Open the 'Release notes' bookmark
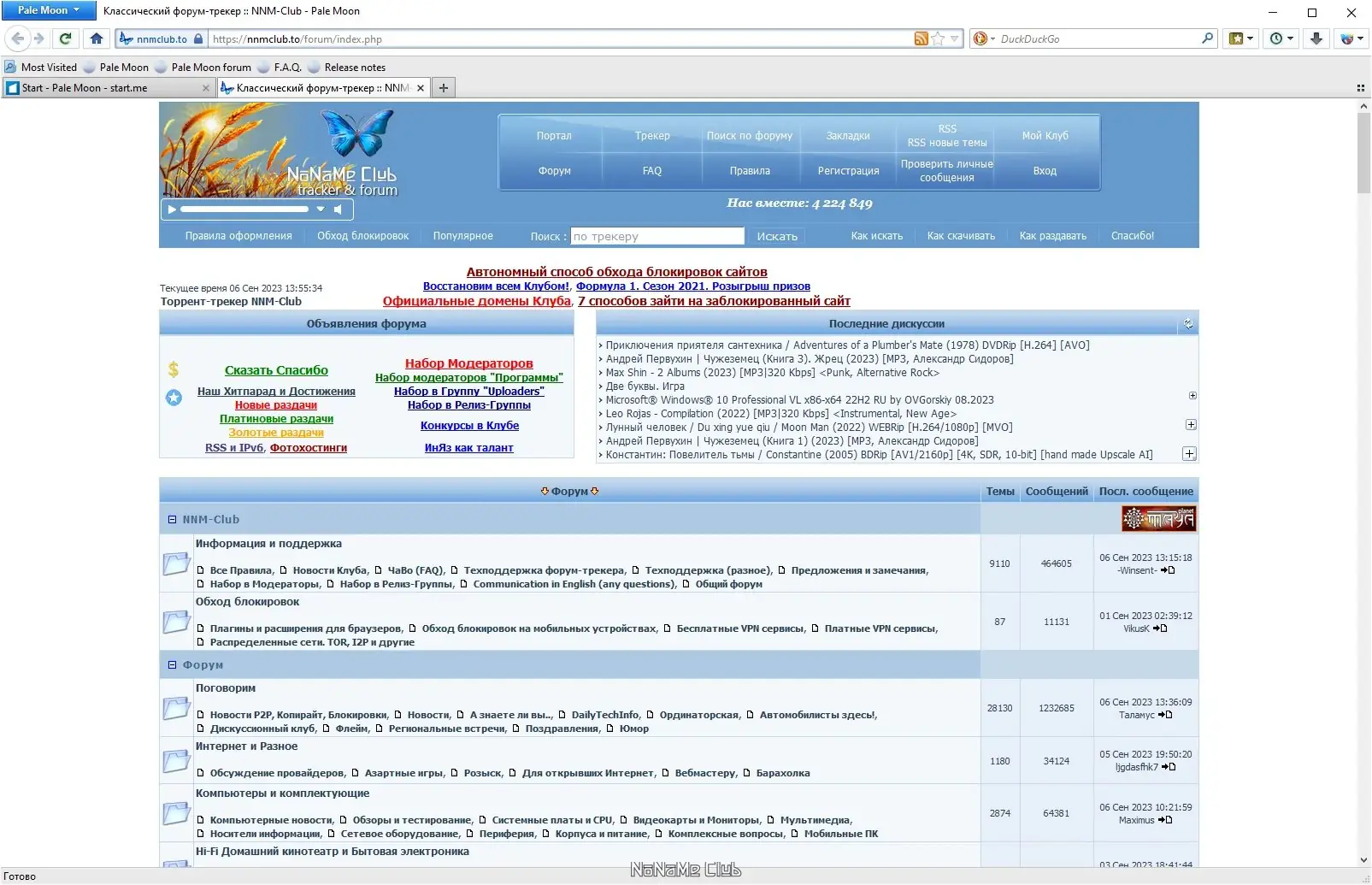The width and height of the screenshot is (1372, 885). 346,68
